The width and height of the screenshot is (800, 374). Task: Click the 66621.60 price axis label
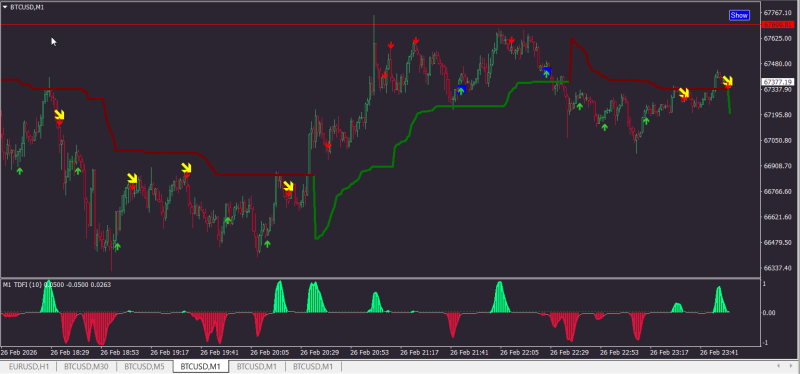click(x=778, y=217)
